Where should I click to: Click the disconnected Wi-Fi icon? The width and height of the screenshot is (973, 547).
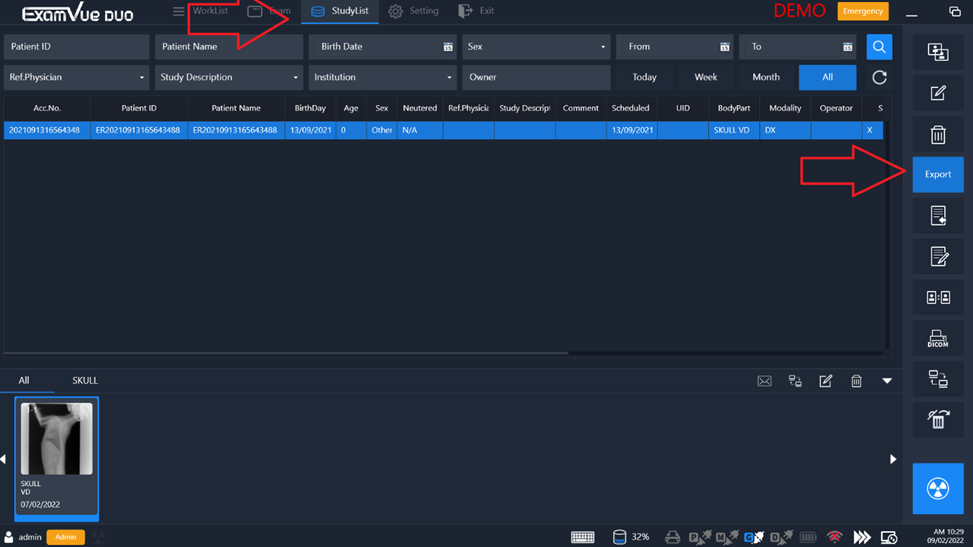[x=835, y=537]
